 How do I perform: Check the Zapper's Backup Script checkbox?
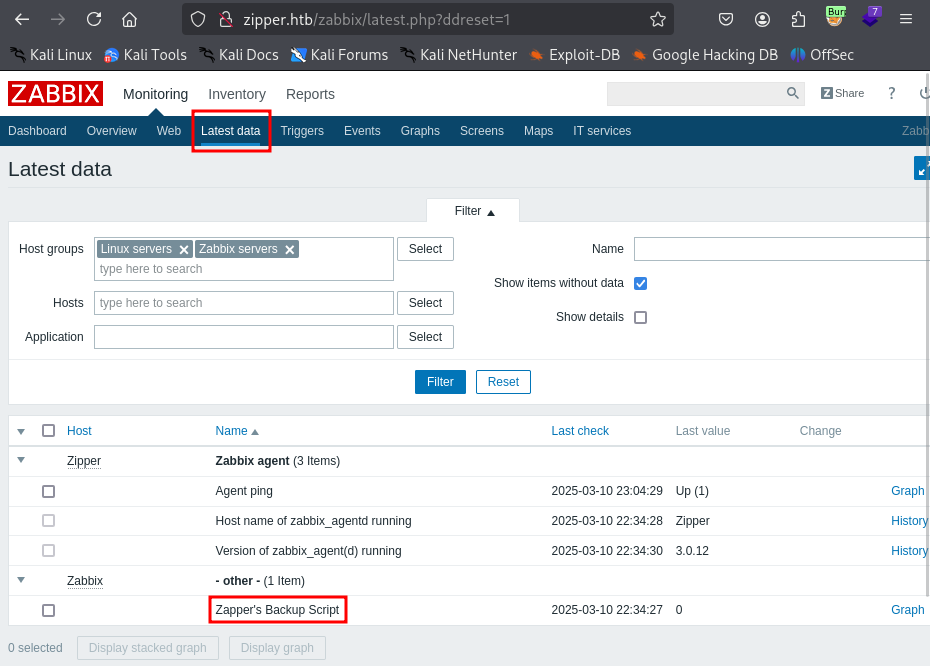pyautogui.click(x=49, y=610)
